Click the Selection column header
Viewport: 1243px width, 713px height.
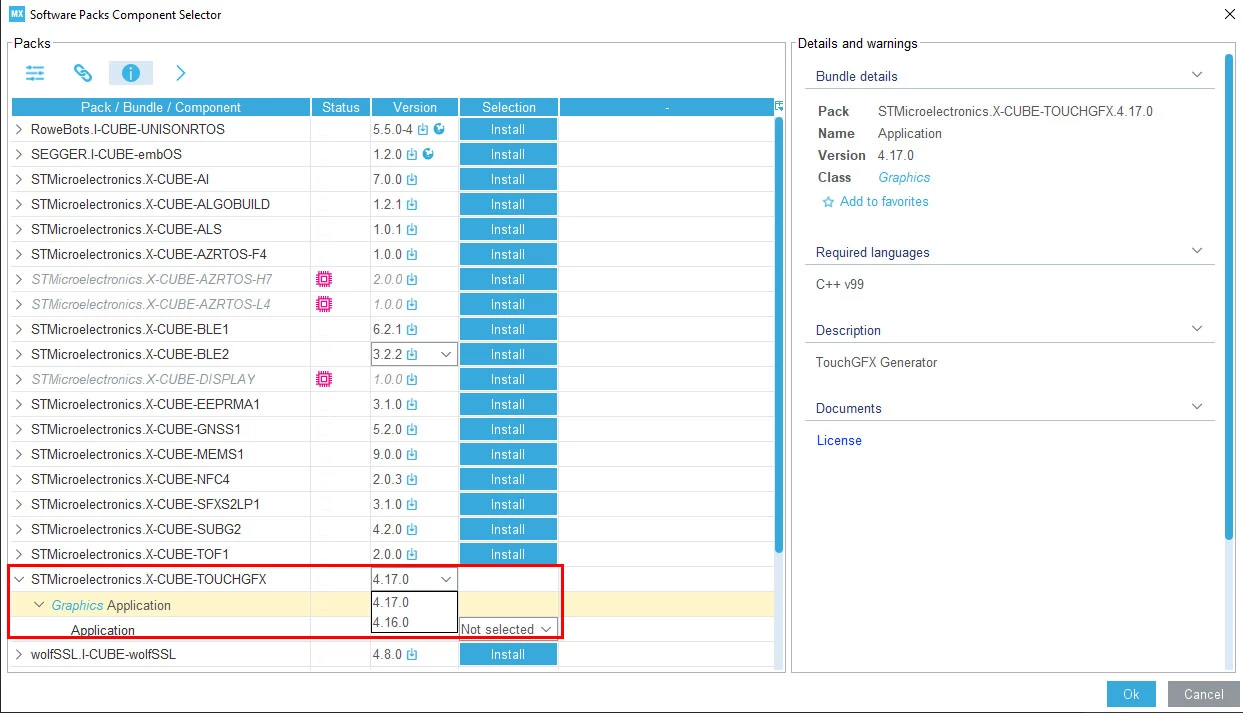click(509, 107)
